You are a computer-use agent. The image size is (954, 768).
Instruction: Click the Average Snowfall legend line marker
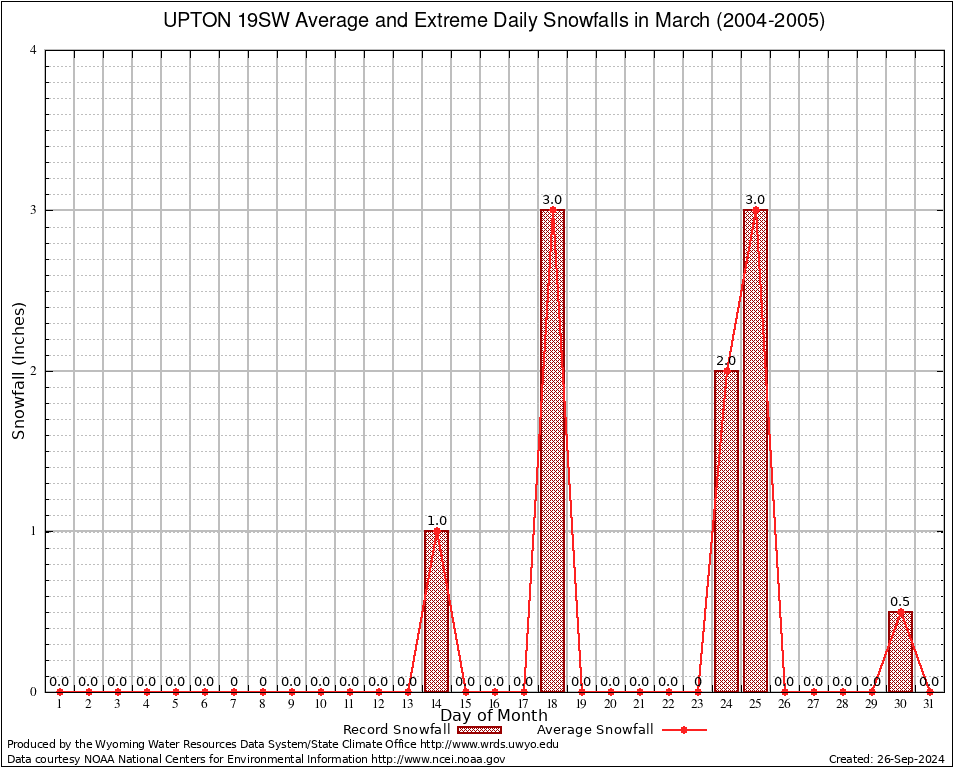(682, 730)
